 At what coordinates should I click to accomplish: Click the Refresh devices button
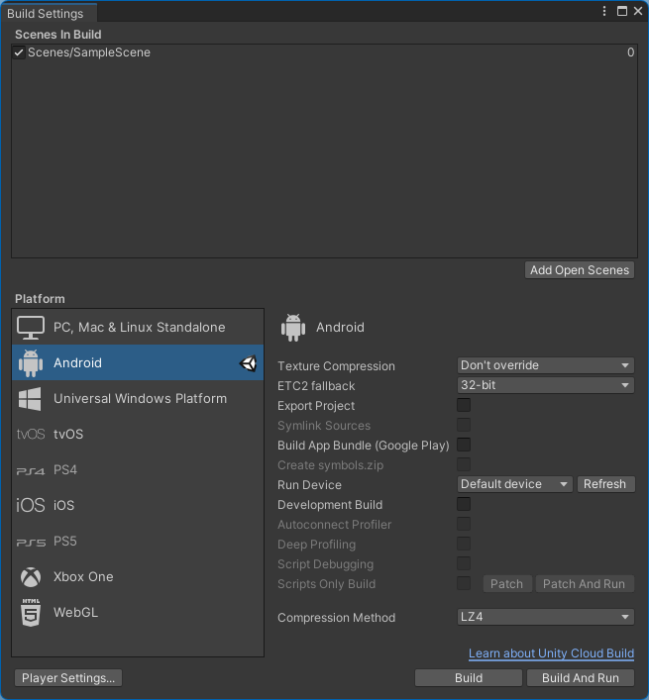pyautogui.click(x=606, y=484)
